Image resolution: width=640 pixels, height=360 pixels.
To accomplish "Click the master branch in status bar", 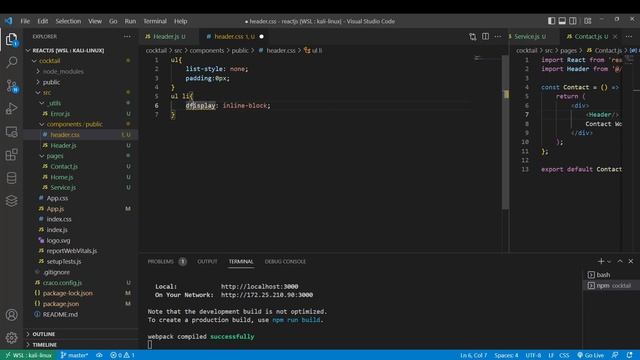I will [74, 355].
